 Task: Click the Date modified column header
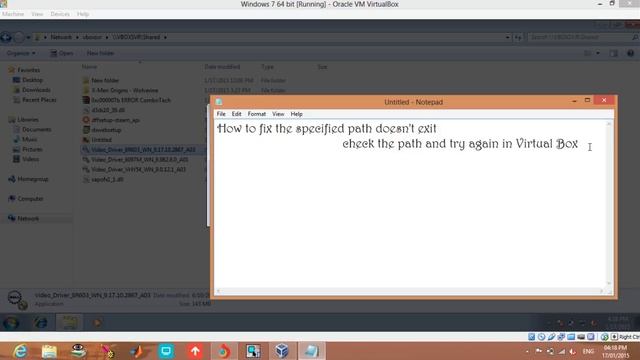(222, 67)
